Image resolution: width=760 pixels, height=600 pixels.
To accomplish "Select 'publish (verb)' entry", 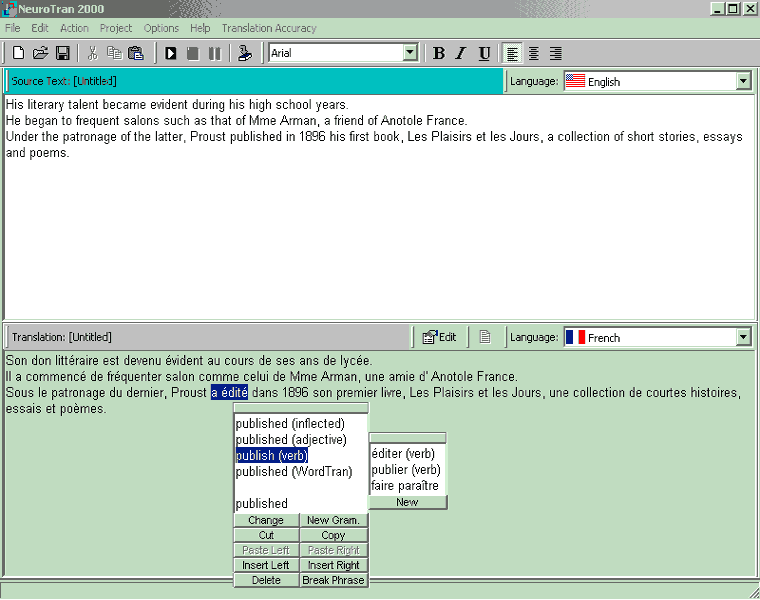I will [x=271, y=456].
